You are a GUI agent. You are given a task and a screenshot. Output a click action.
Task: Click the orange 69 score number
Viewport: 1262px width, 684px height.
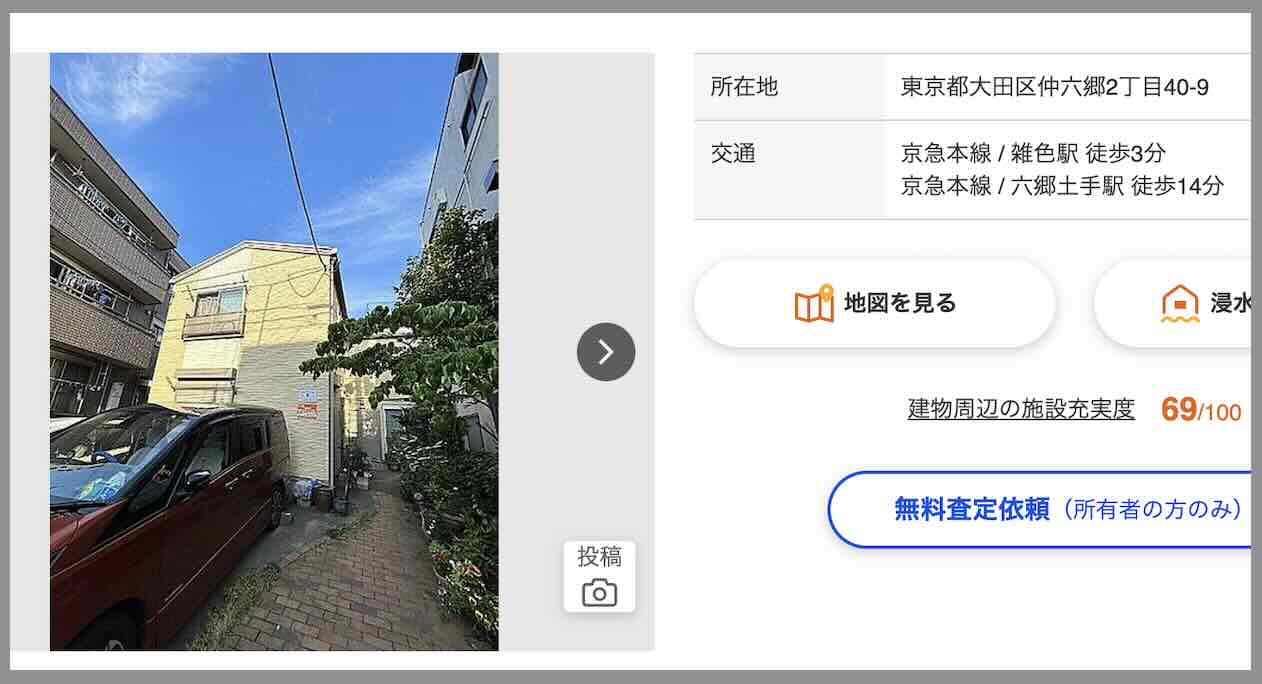tap(1179, 410)
